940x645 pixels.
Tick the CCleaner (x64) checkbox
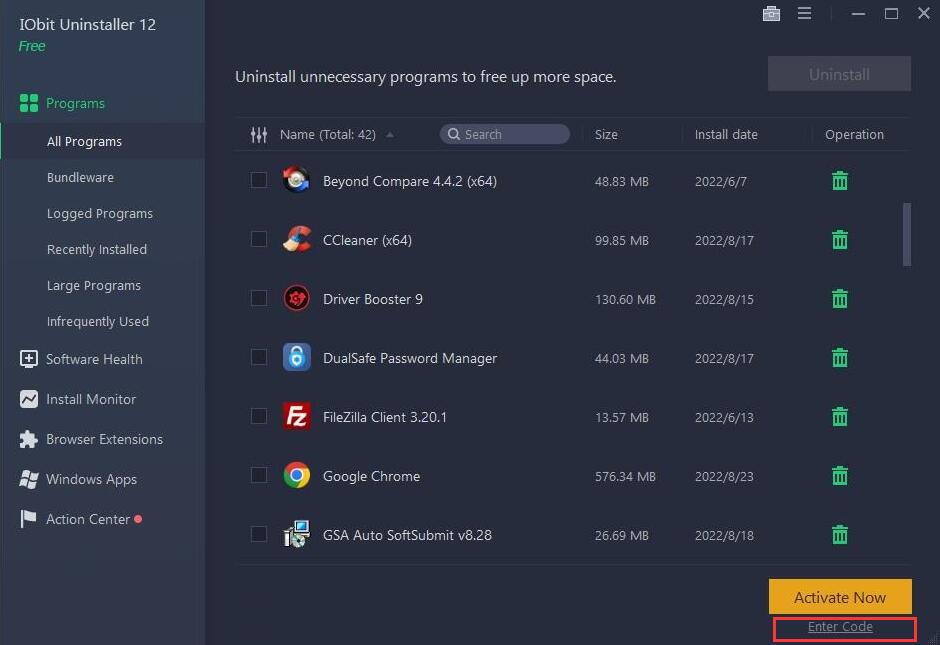tap(259, 239)
